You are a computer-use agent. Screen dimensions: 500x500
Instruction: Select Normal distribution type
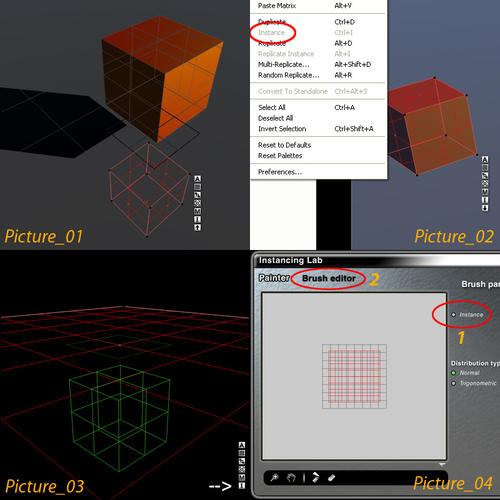coord(453,373)
